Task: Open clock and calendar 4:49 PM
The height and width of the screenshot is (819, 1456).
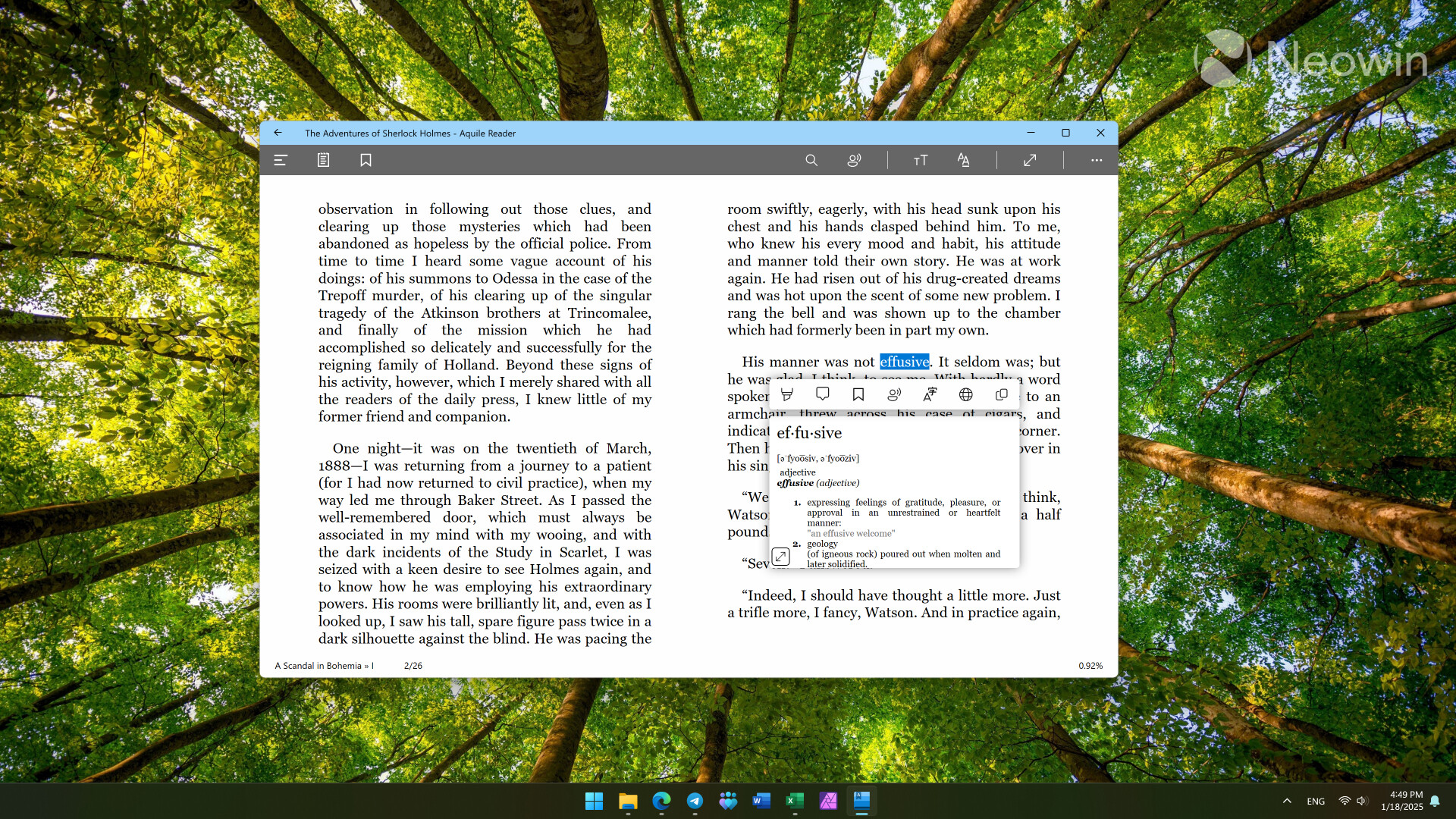Action: (x=1401, y=801)
